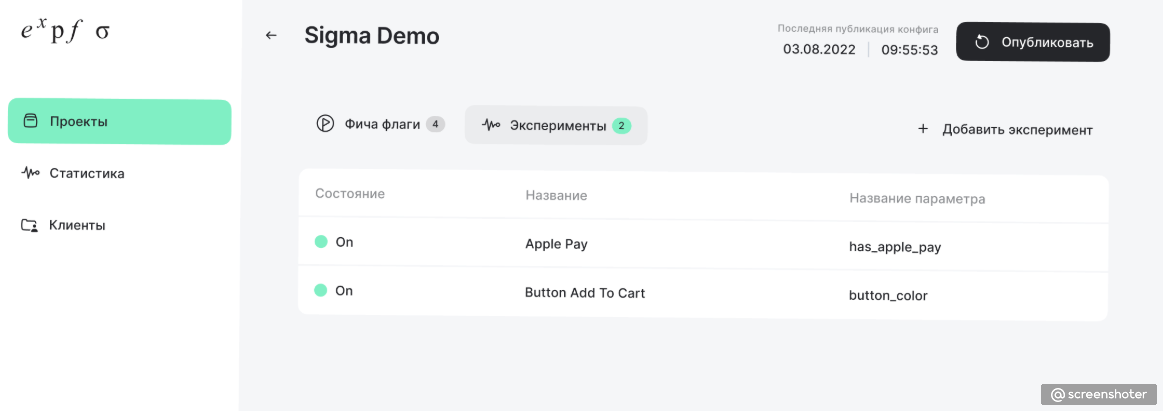Image resolution: width=1163 pixels, height=411 pixels.
Task: Click the Состояние column header
Action: [350, 193]
